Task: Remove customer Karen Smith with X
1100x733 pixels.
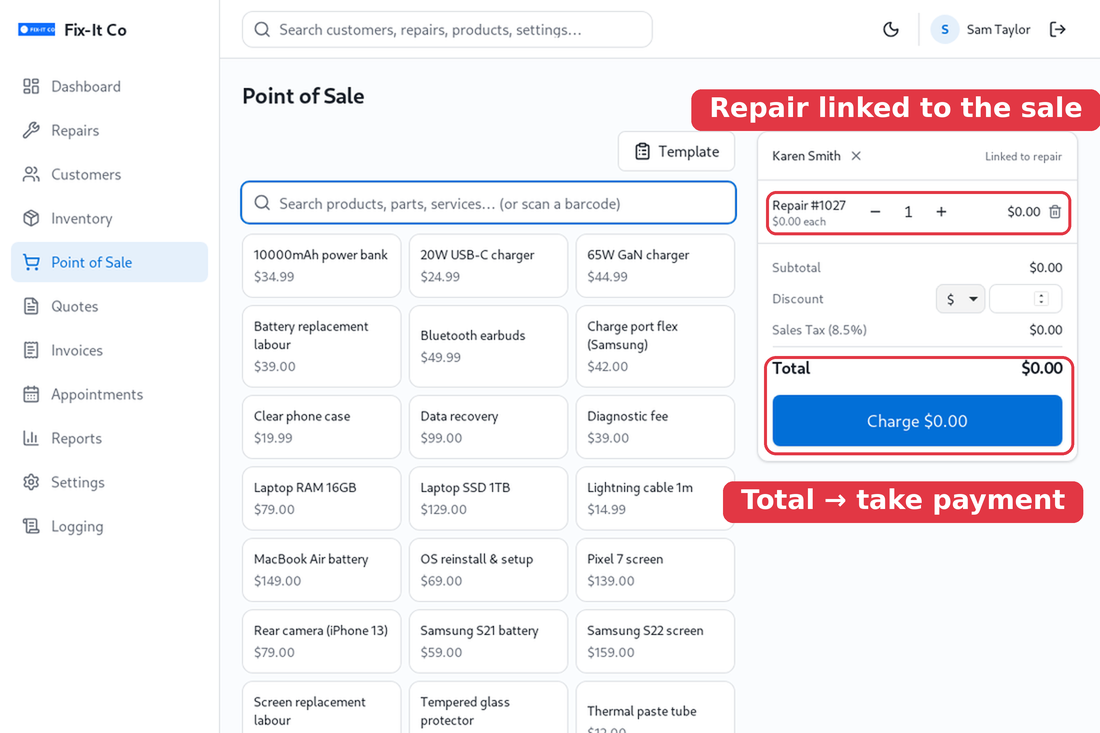Action: [x=856, y=156]
